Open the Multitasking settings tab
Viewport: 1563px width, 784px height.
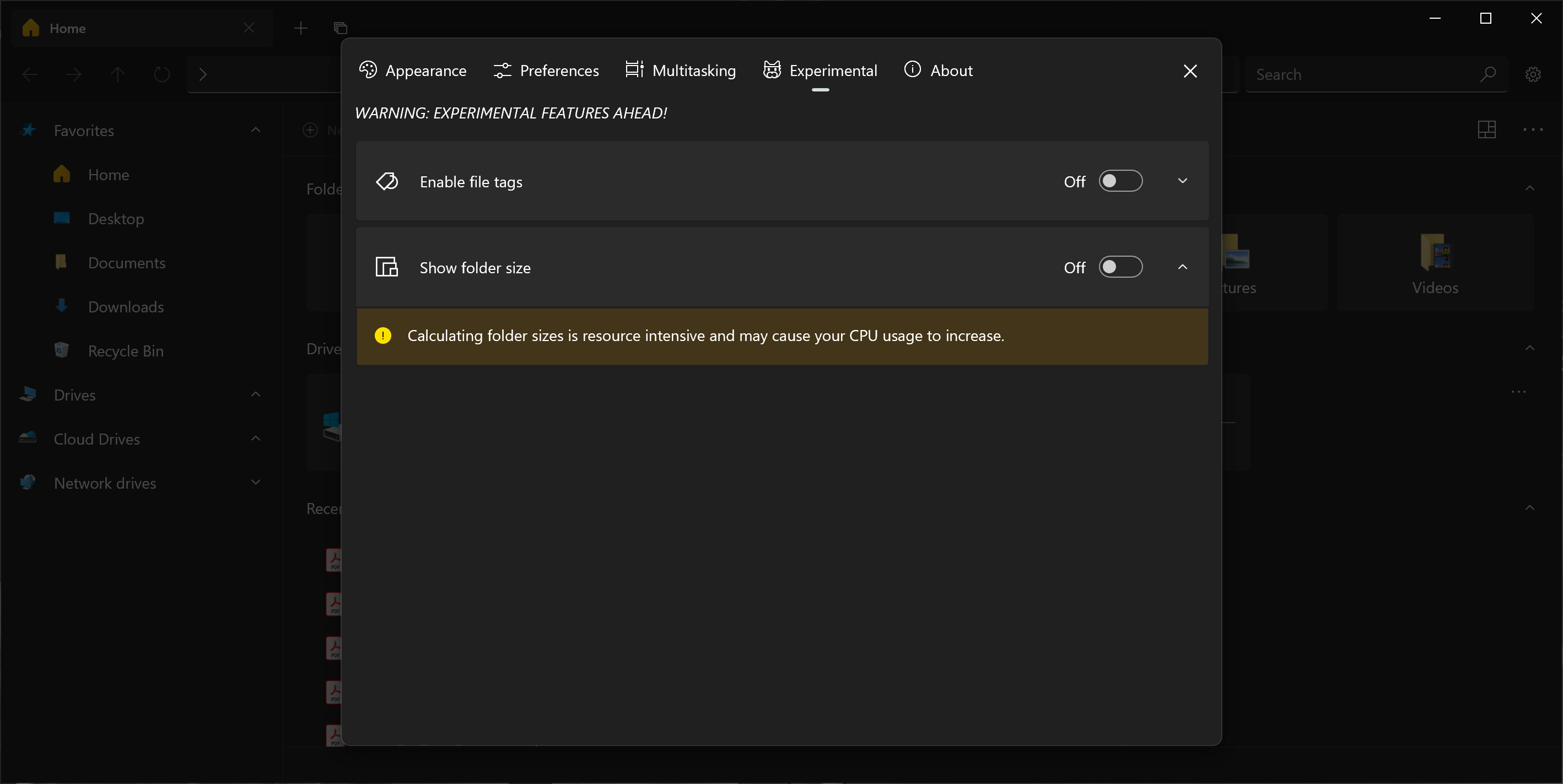pyautogui.click(x=680, y=71)
